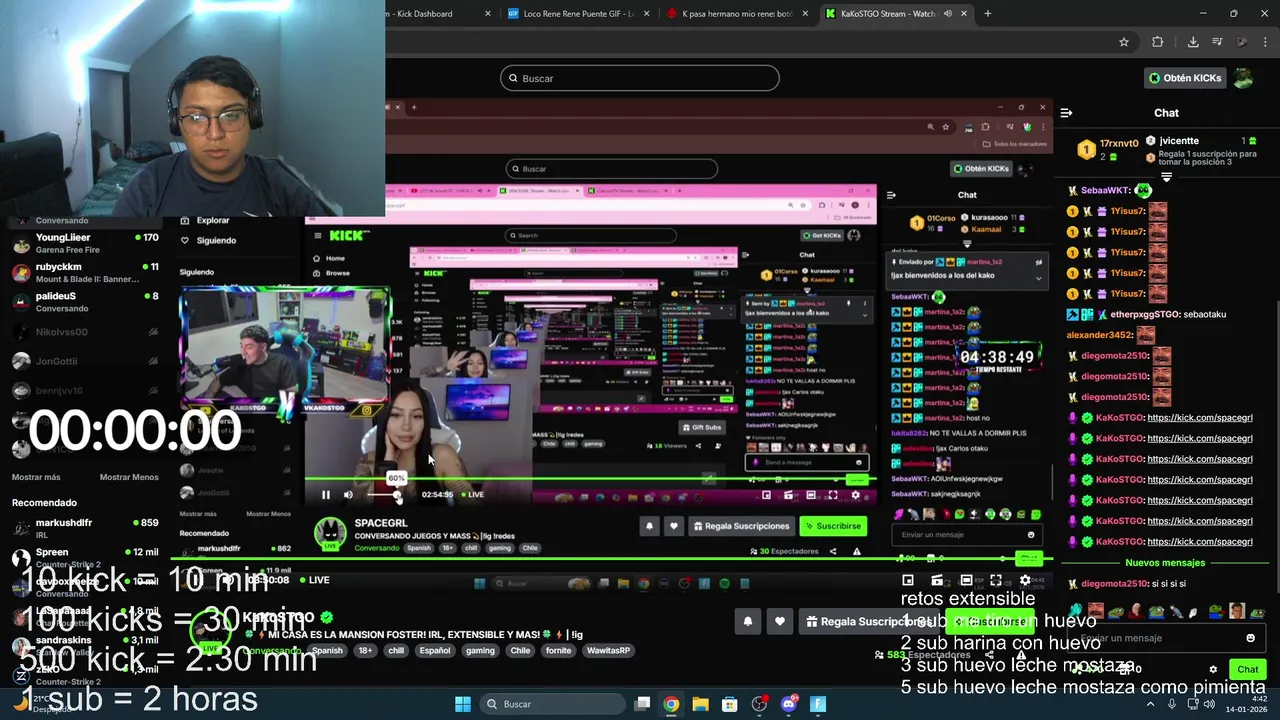Open the Windows Start menu
The height and width of the screenshot is (720, 1280).
coord(463,704)
